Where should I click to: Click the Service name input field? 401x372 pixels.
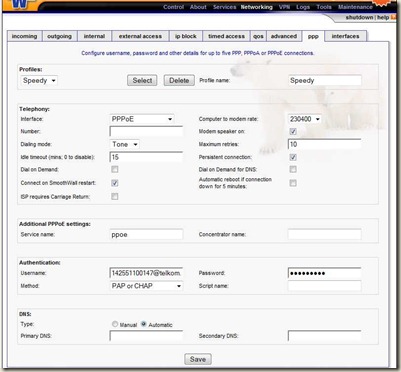point(146,234)
